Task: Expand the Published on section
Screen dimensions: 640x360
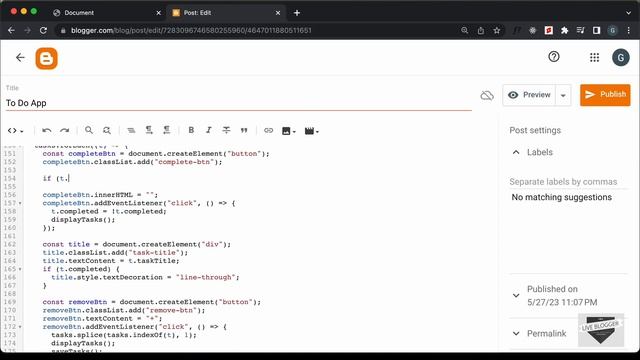Action: point(516,295)
